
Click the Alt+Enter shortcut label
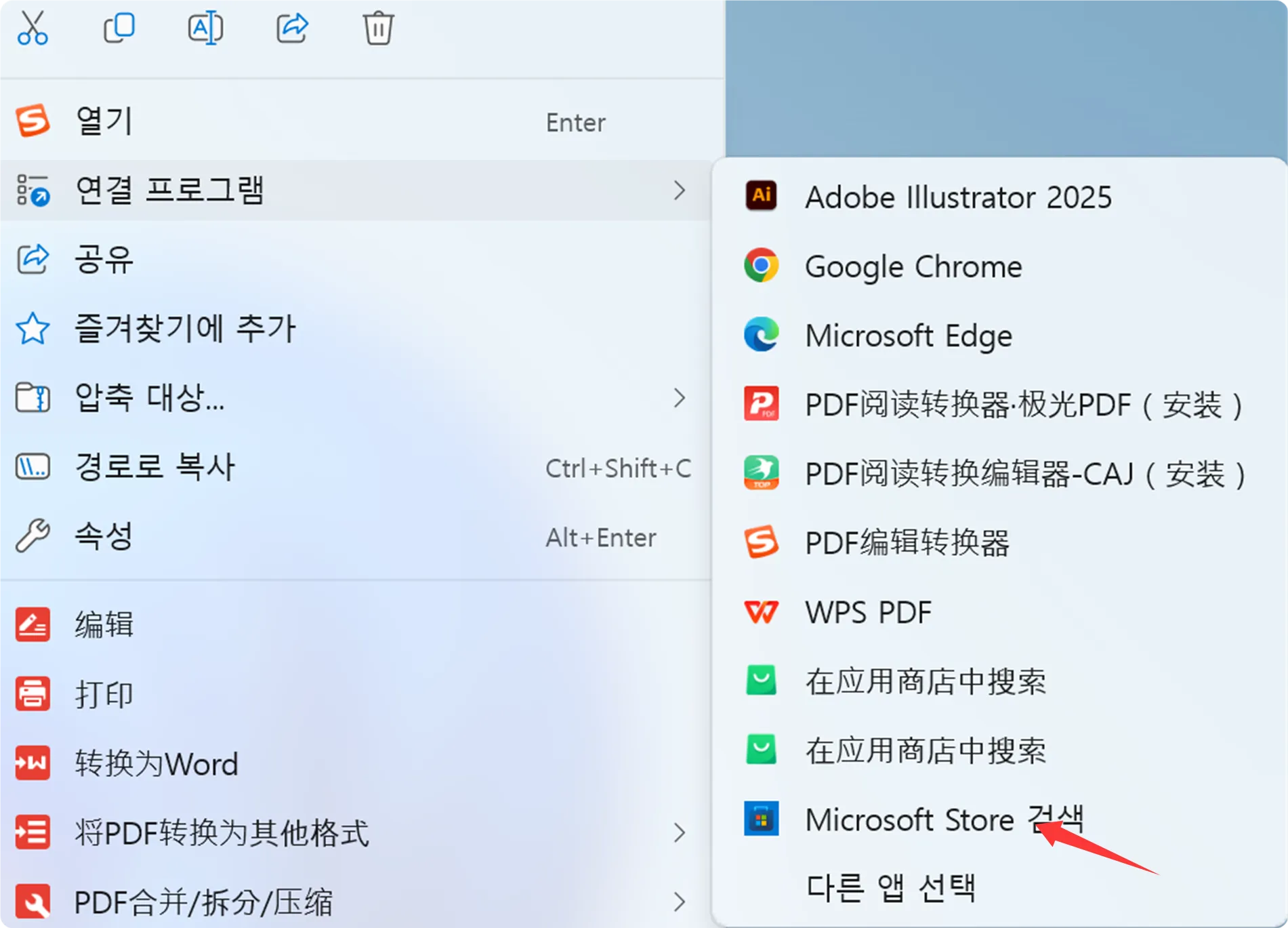(x=601, y=538)
